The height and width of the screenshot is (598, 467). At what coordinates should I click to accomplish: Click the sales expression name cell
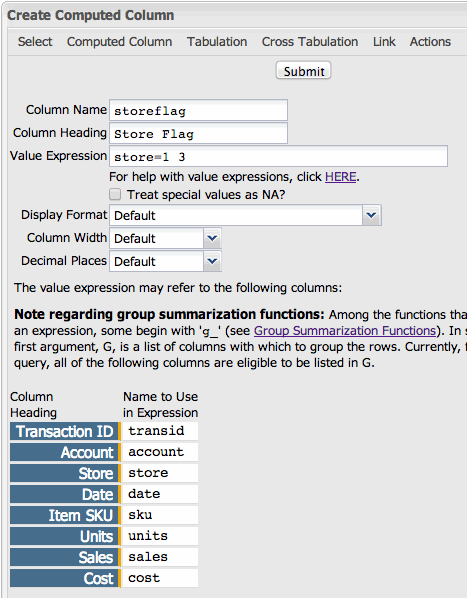pos(160,557)
